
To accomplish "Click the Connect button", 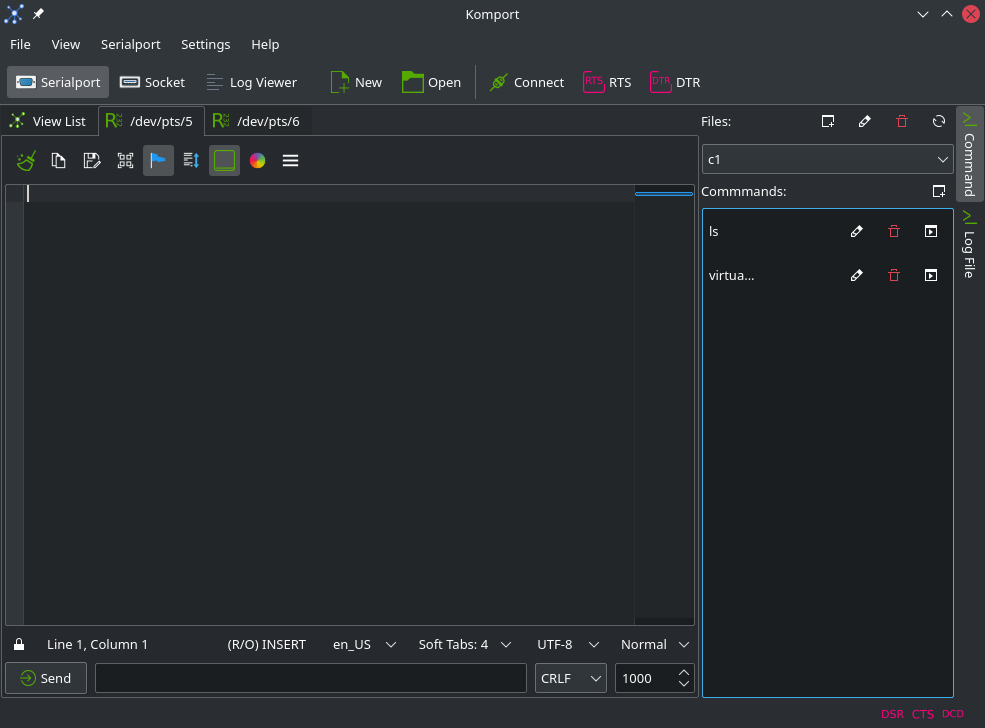I will click(526, 82).
